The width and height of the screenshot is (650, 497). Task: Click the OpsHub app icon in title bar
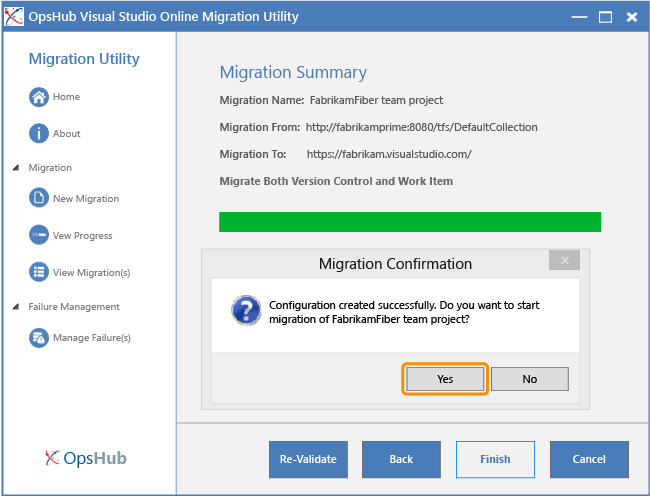click(14, 17)
